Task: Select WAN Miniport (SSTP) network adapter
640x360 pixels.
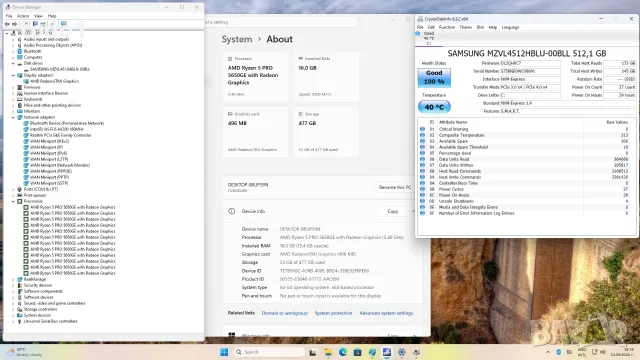Action: point(49,183)
